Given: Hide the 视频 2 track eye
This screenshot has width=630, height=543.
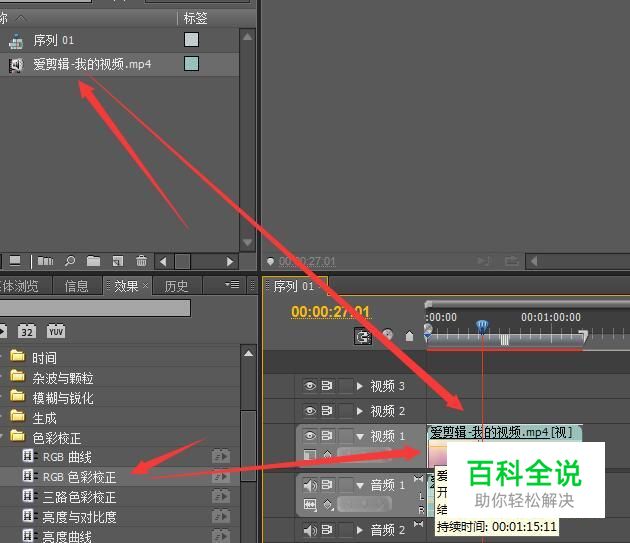Looking at the screenshot, I should [310, 411].
